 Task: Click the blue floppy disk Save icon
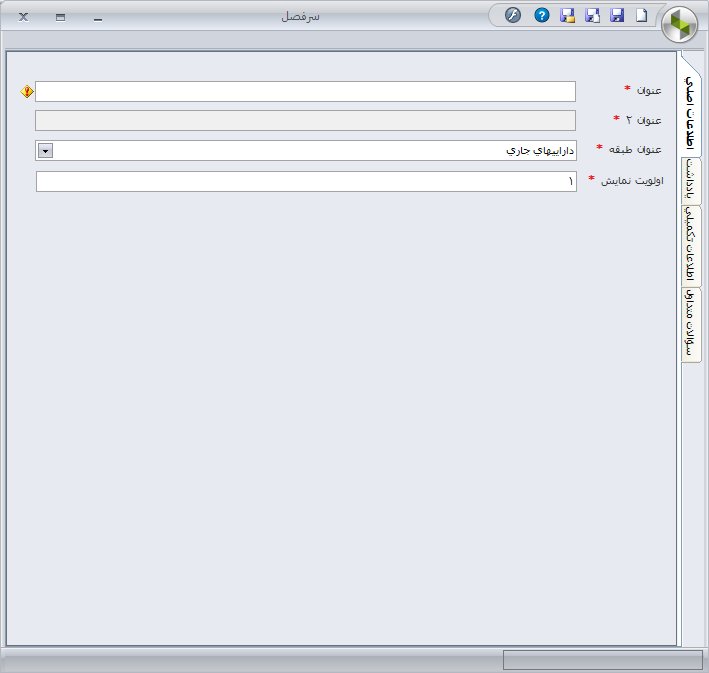click(617, 16)
